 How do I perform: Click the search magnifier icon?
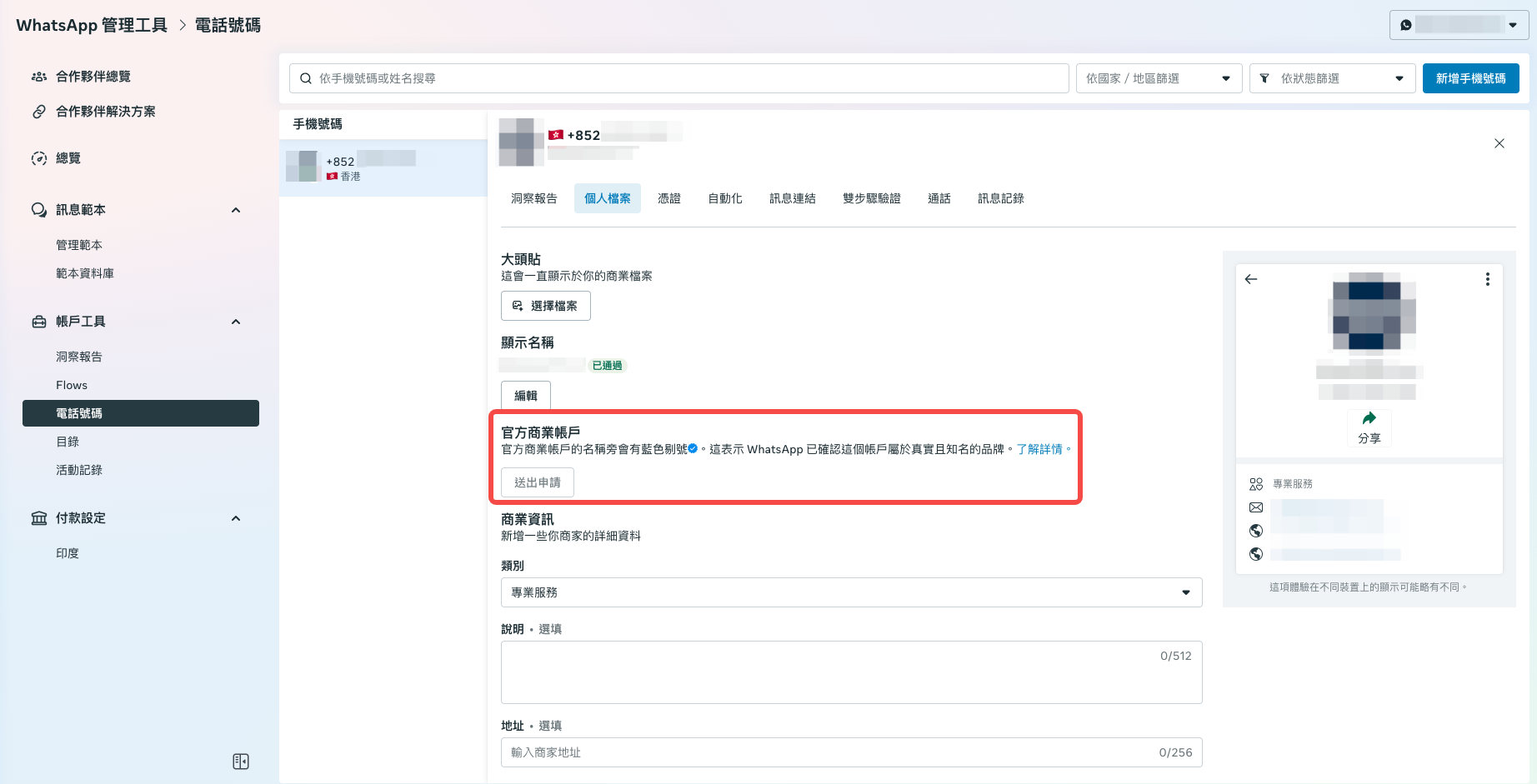point(306,78)
